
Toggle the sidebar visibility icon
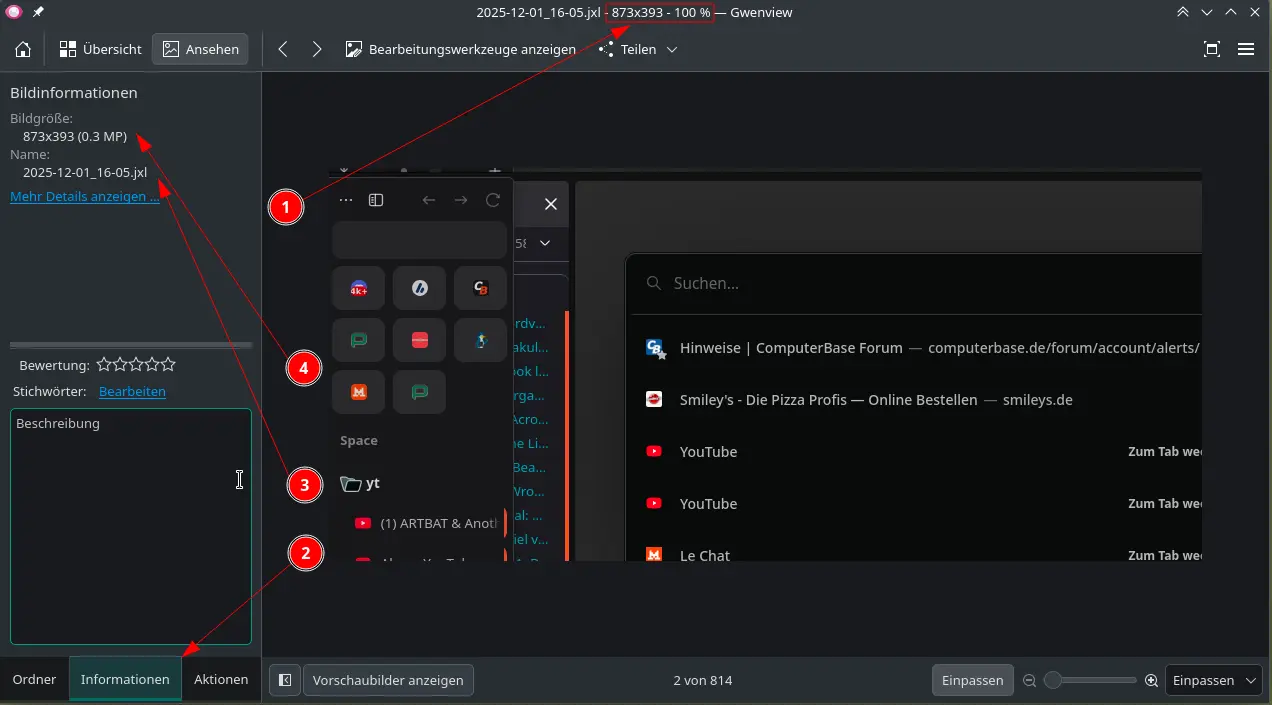[x=285, y=680]
